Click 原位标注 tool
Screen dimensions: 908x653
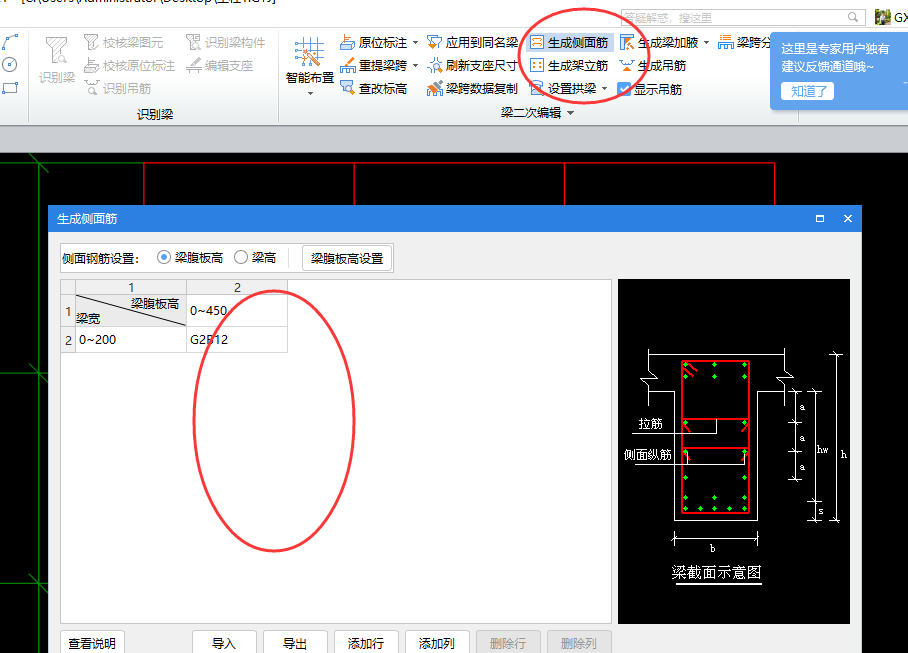(374, 42)
